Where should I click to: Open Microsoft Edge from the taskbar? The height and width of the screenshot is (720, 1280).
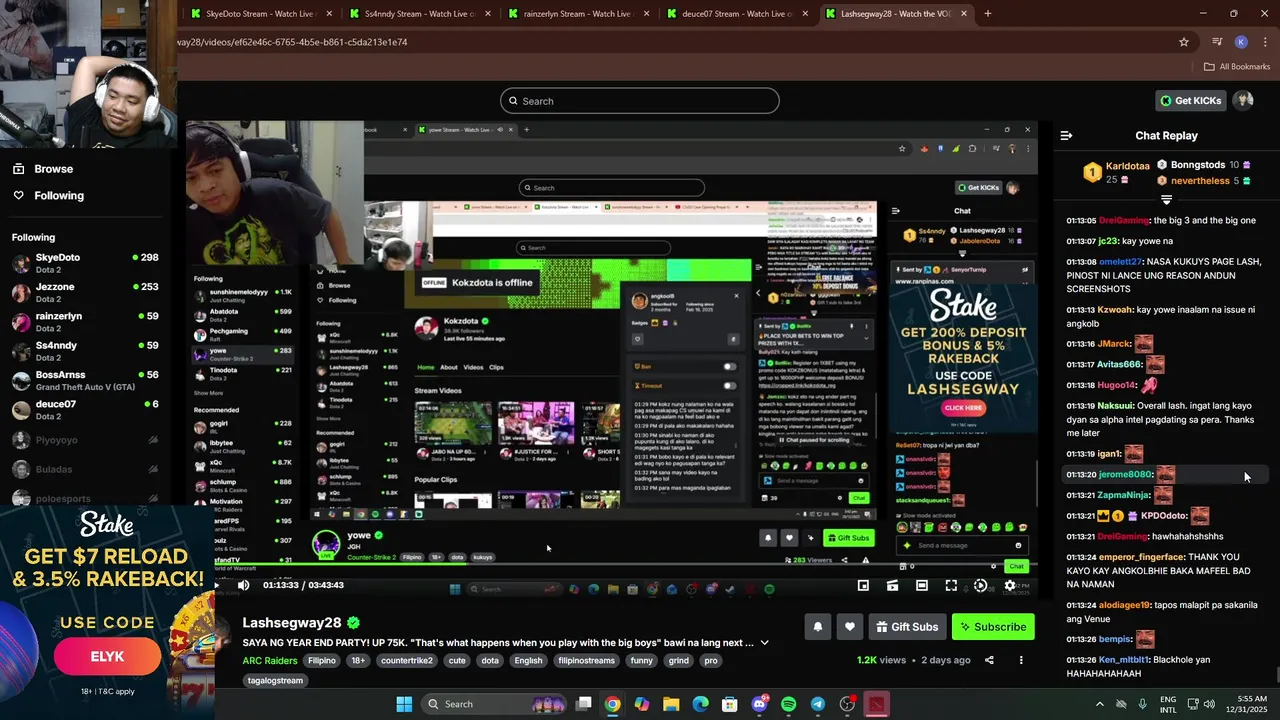[x=700, y=704]
